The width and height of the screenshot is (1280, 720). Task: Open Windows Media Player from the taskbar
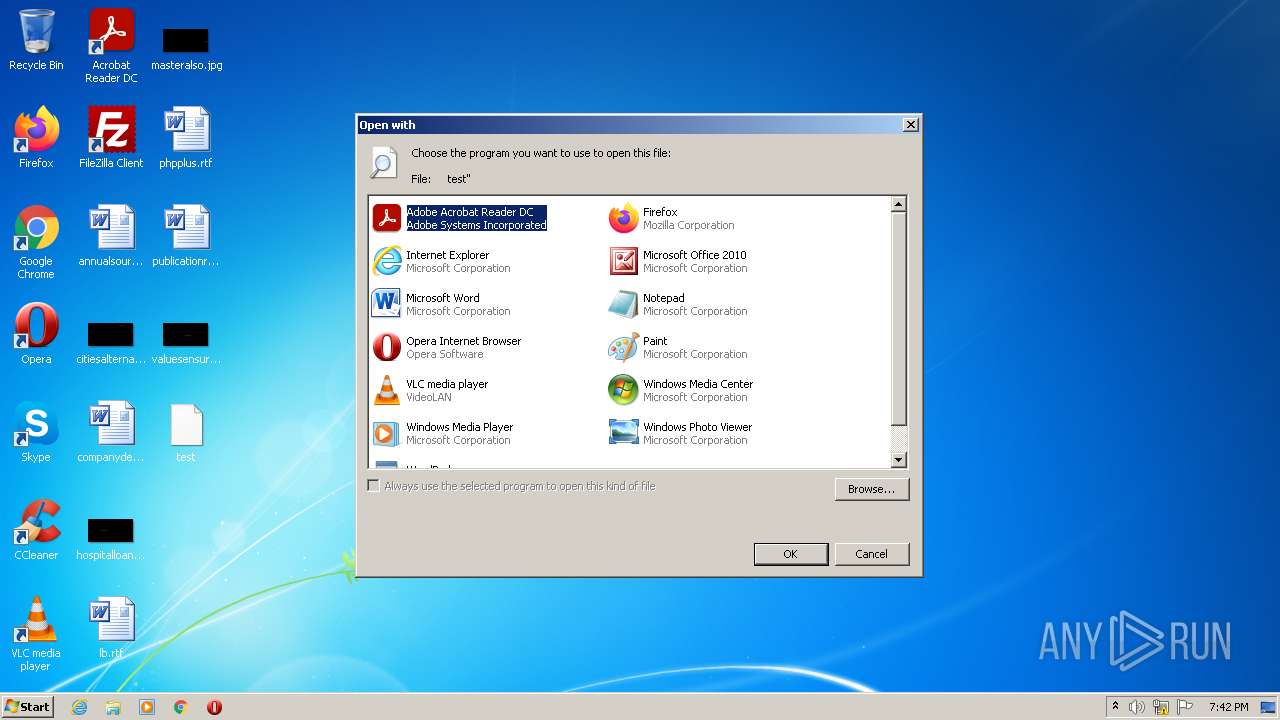[147, 707]
